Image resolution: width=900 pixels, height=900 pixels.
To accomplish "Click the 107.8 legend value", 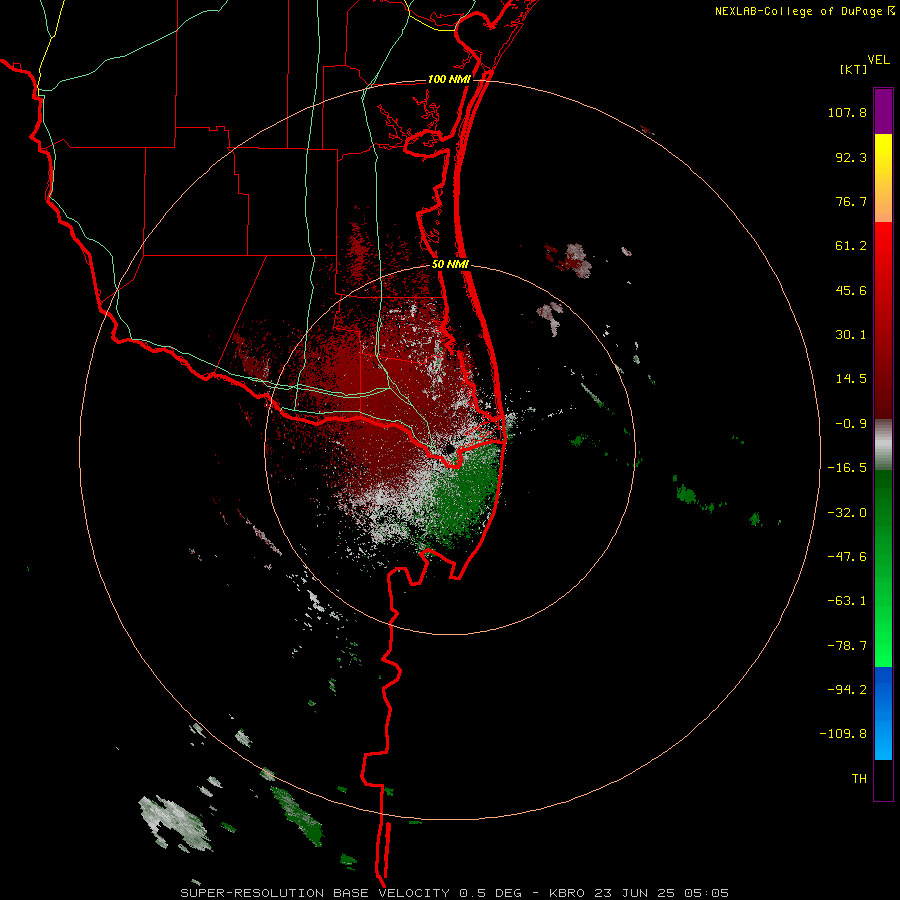I will point(847,112).
